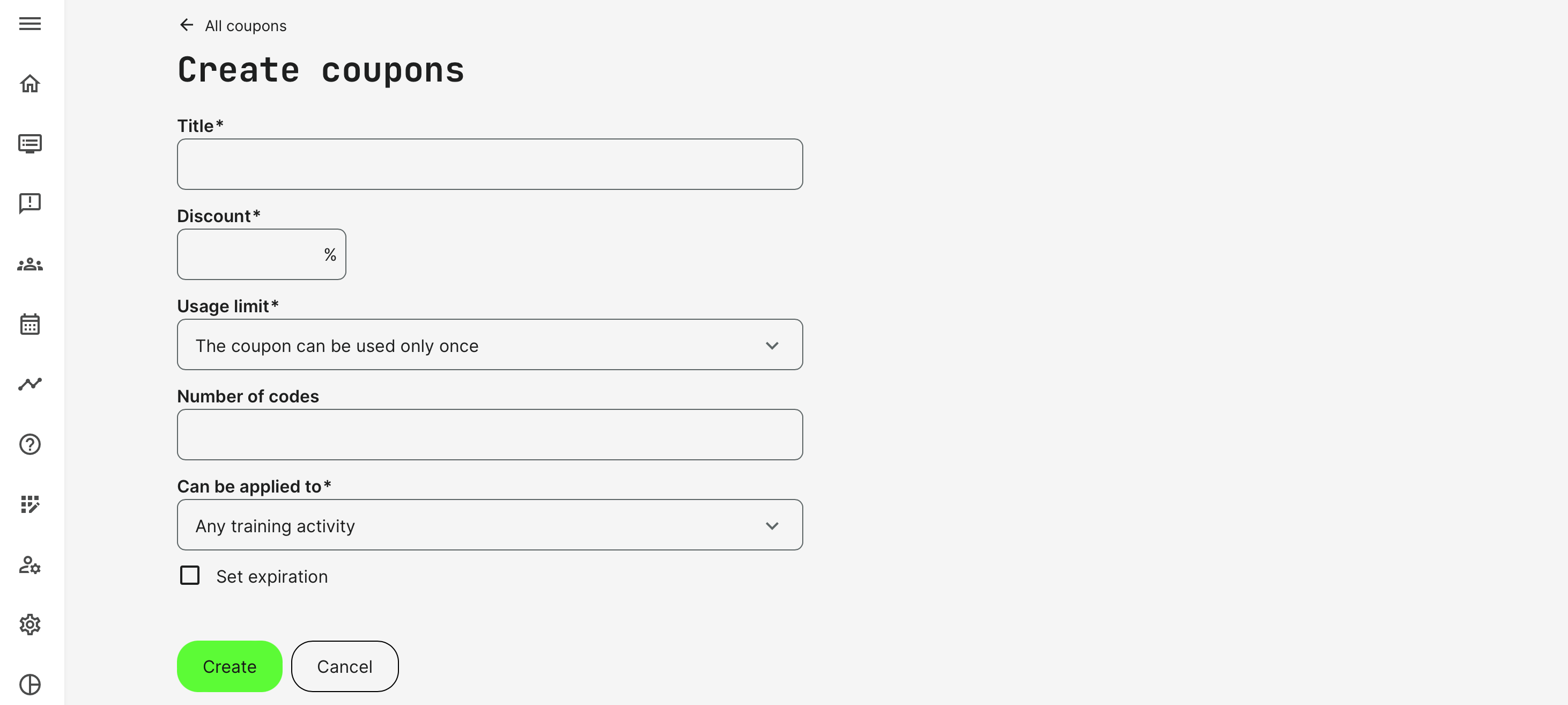
Task: Open the hamburger menu
Action: [30, 24]
